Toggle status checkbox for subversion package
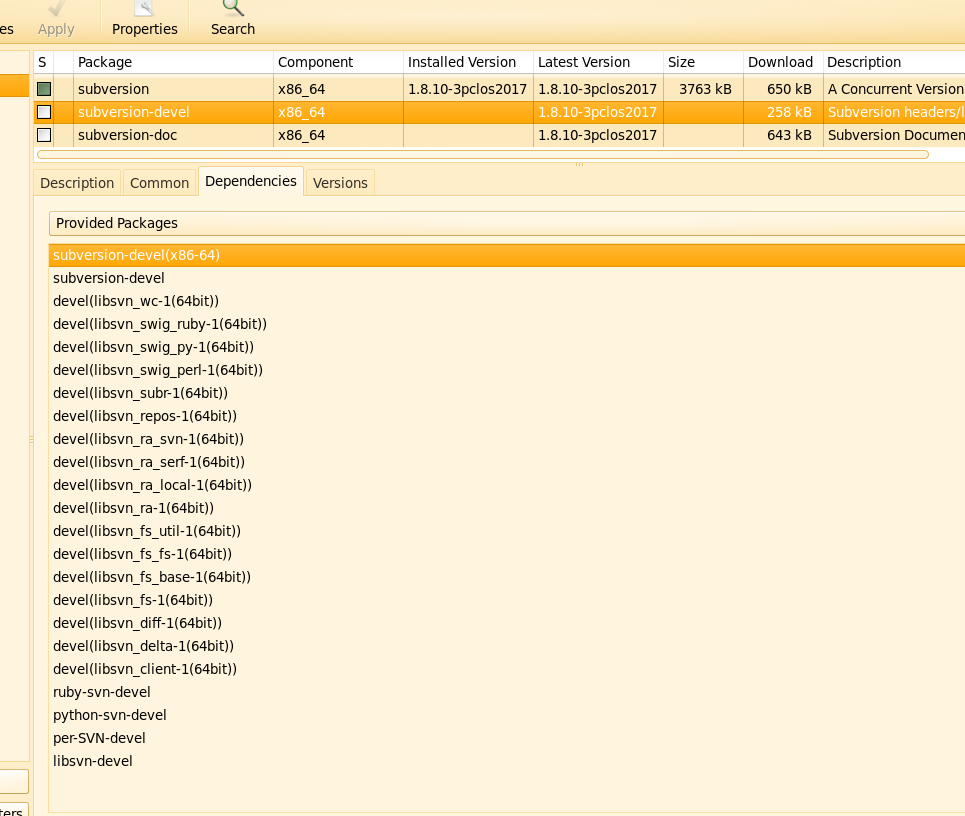The height and width of the screenshot is (816, 965). 44,89
